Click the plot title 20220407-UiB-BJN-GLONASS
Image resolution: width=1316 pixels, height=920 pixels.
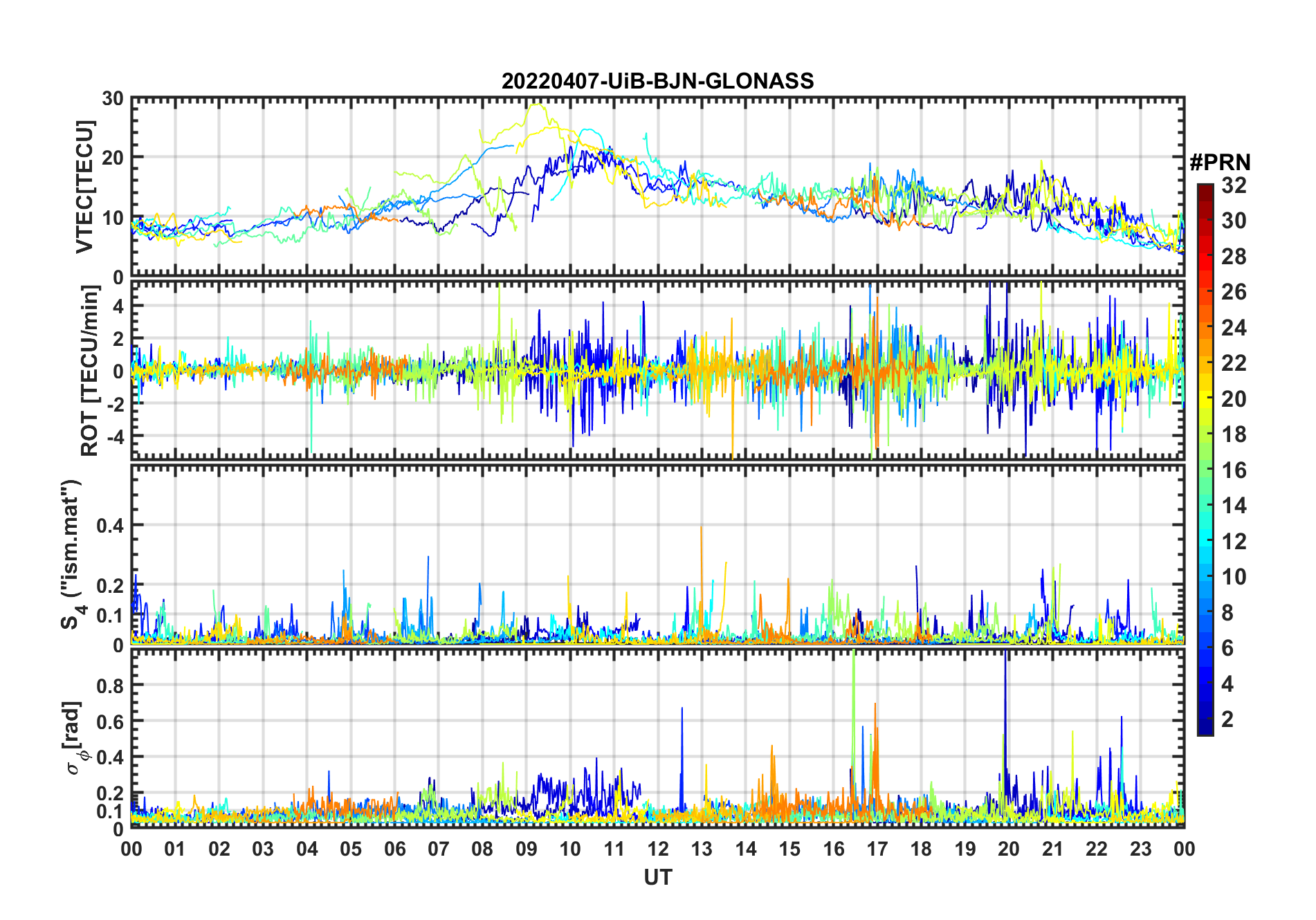click(x=657, y=81)
